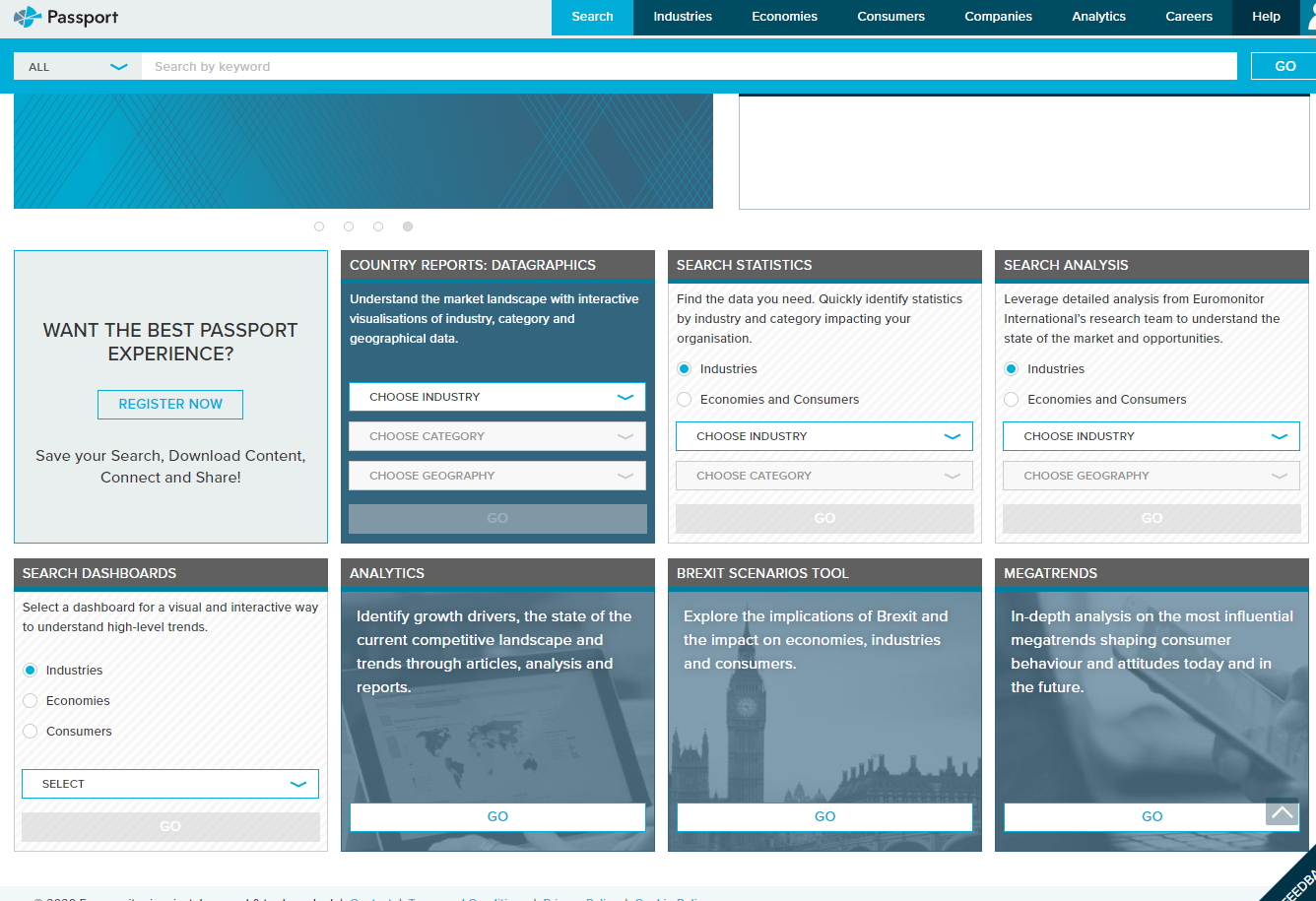1316x901 pixels.
Task: Click the 'WANT THE BEST PASSPORT EXPERIENCE?' text
Action: tap(170, 342)
